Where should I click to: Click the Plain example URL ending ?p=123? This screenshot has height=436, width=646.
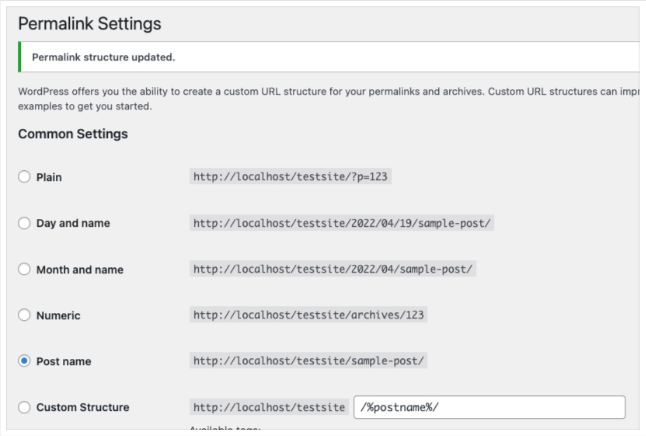[x=290, y=176]
